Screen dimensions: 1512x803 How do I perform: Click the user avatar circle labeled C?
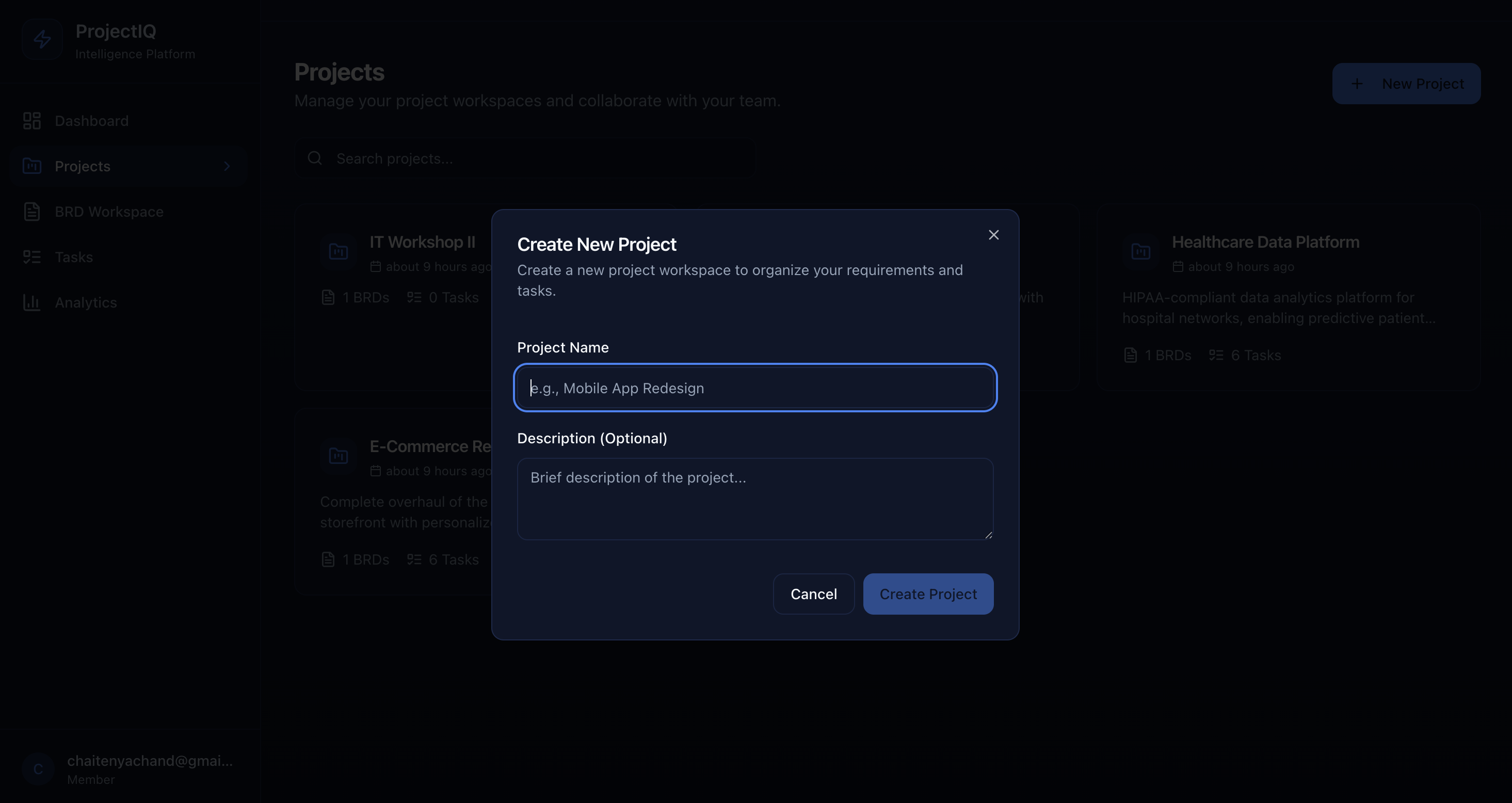click(38, 769)
